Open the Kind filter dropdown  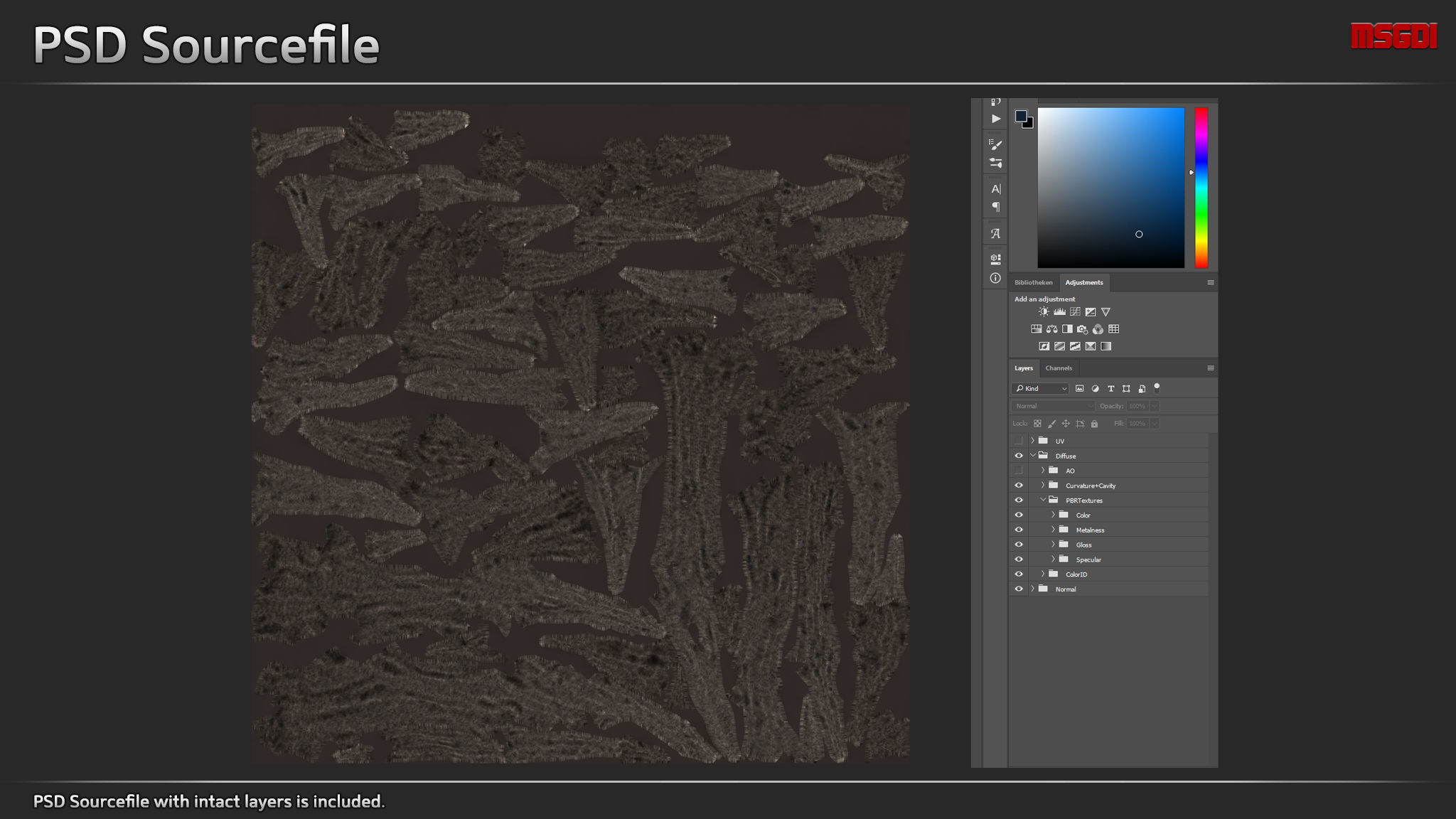(x=1041, y=389)
